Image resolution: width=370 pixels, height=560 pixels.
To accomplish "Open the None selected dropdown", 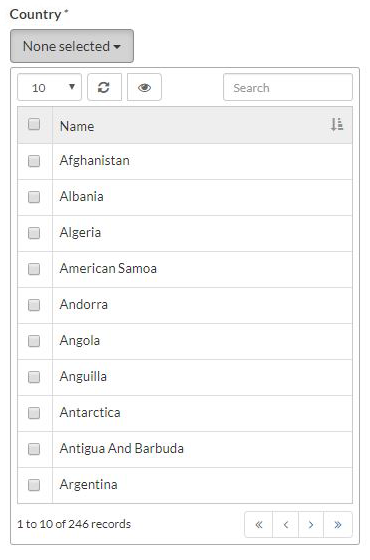I will pyautogui.click(x=72, y=46).
